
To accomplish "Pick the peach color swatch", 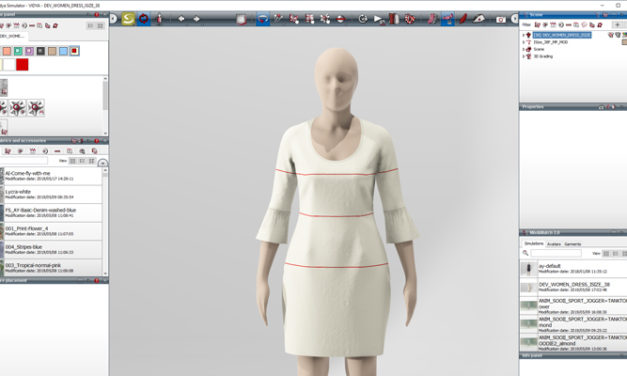I will tap(7, 51).
